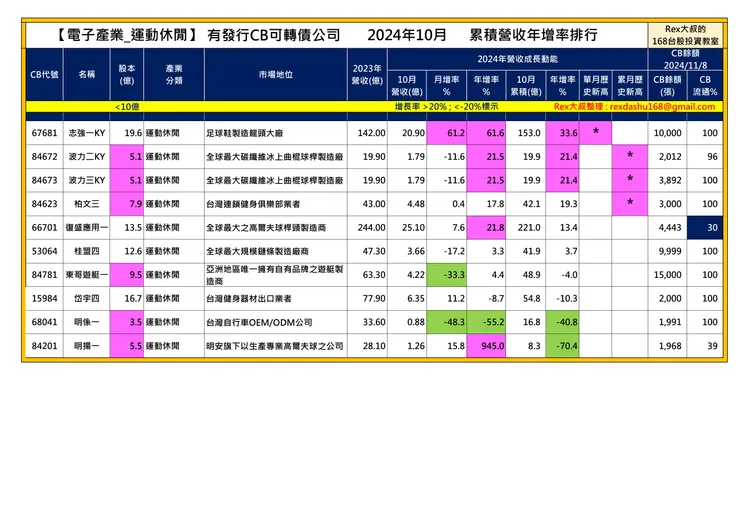Click the <10億 legend label

point(127,107)
